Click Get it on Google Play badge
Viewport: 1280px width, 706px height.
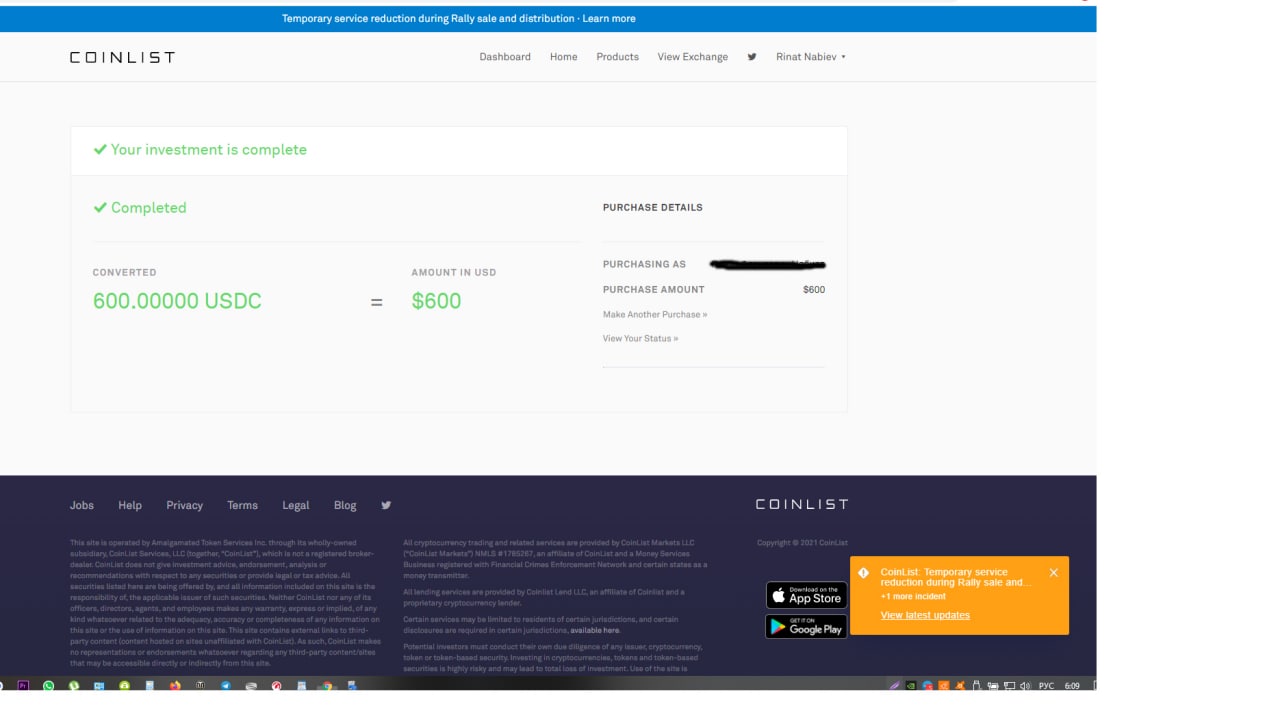click(806, 626)
